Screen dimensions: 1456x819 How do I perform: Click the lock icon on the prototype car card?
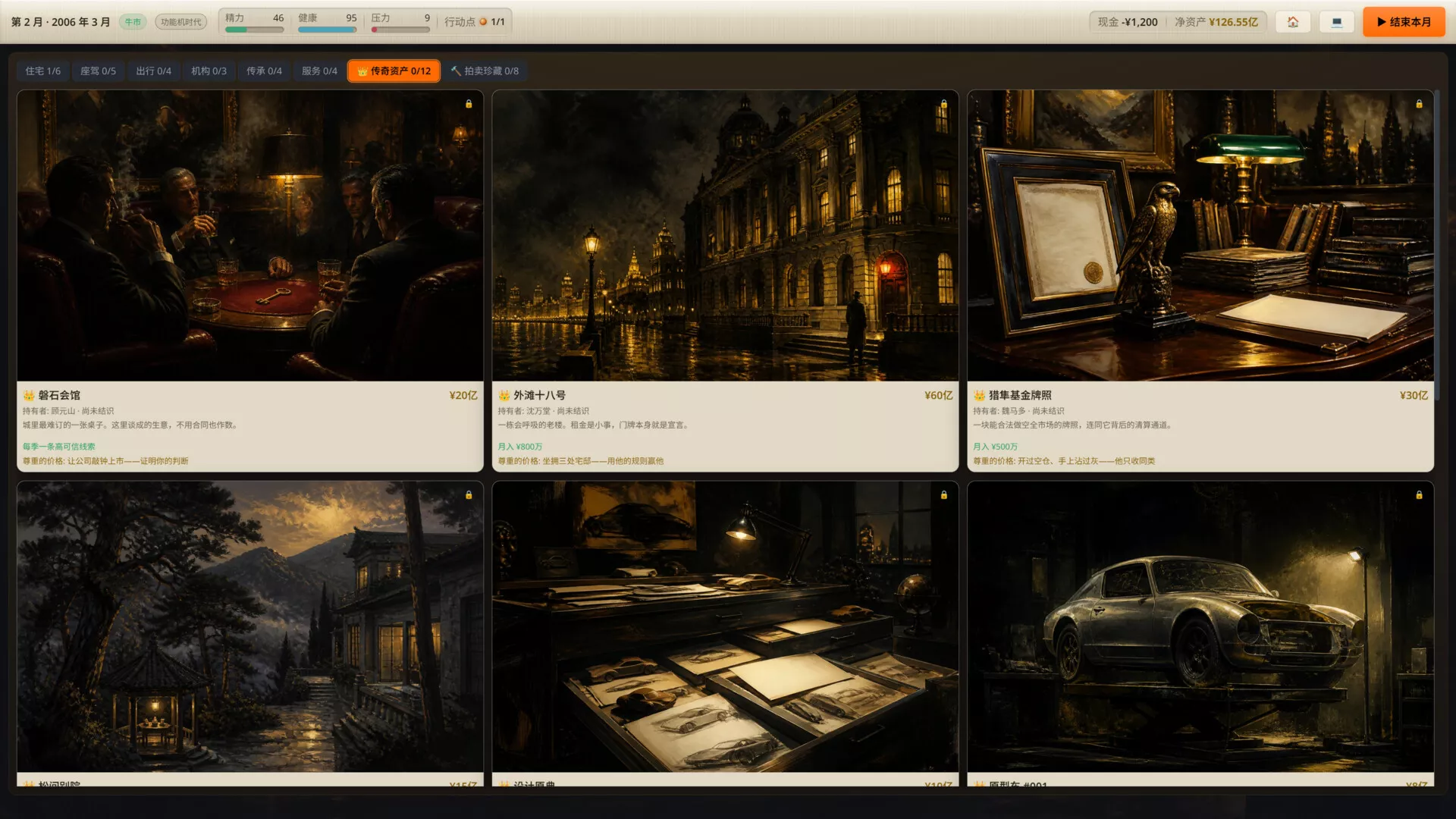[x=1419, y=494]
